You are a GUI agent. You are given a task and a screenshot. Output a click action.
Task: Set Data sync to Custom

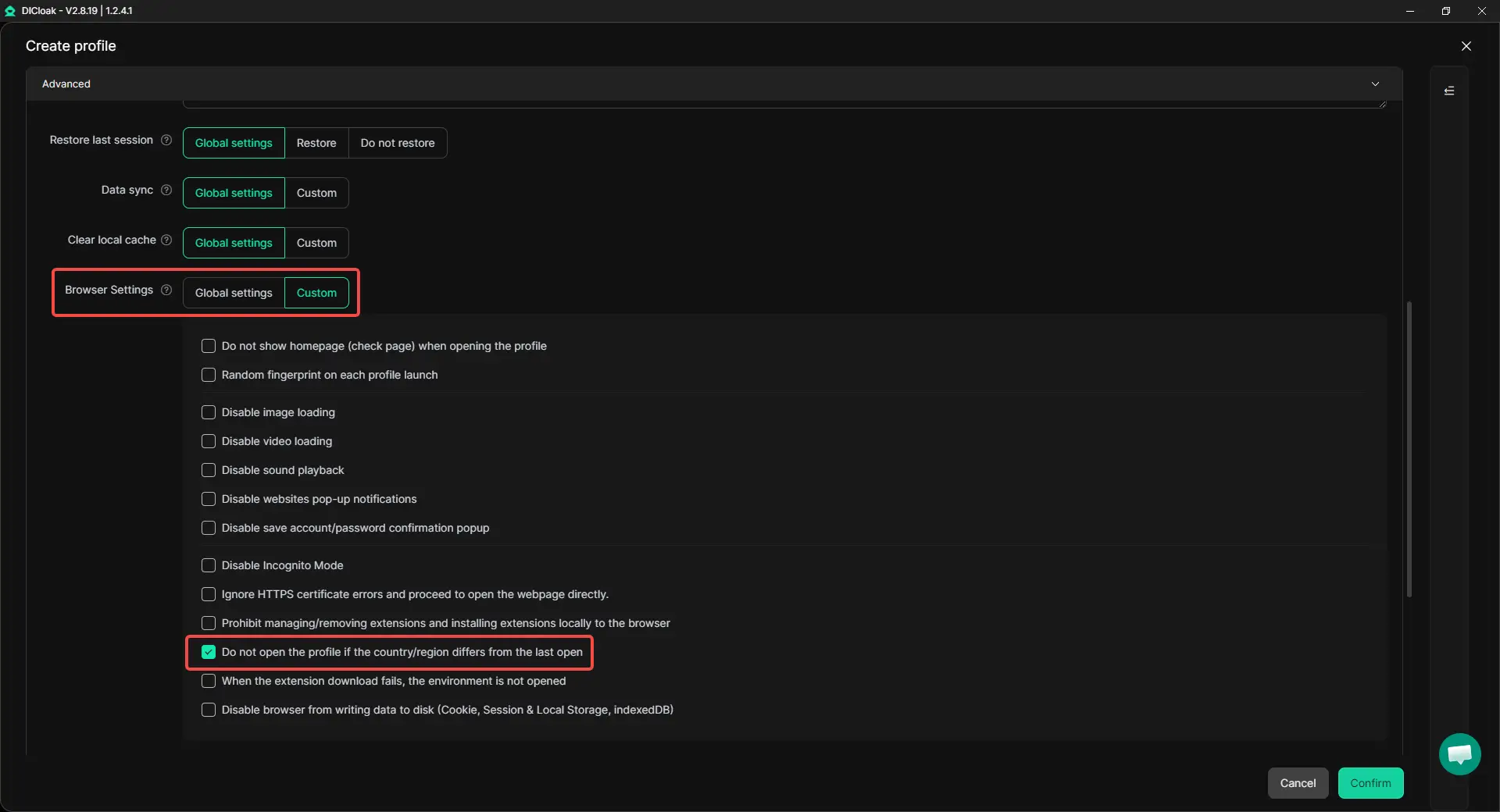tap(316, 193)
